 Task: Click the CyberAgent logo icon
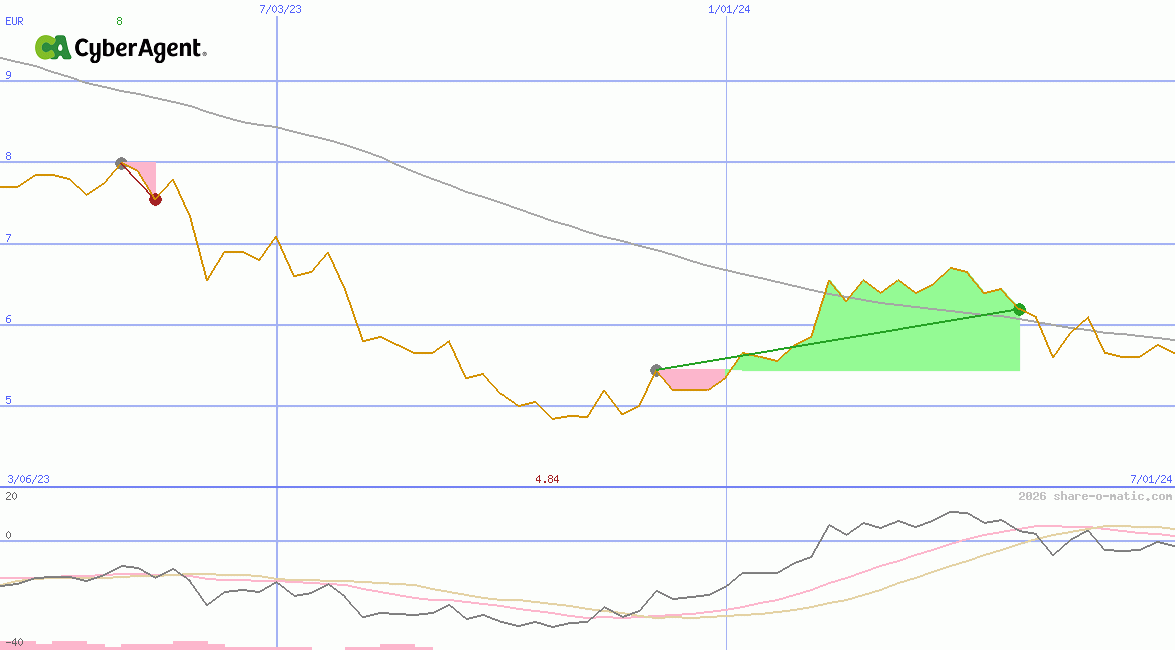(x=52, y=48)
